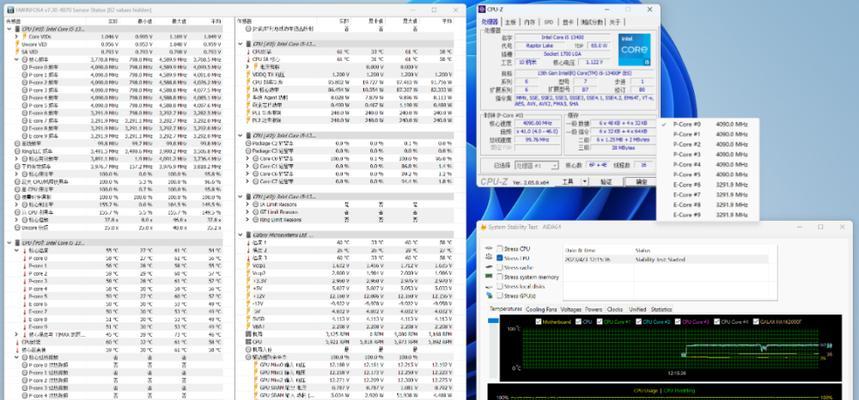Image resolution: width=859 pixels, height=400 pixels.
Task: Toggle the Motherboard temperature graph checkbox
Action: click(x=539, y=322)
